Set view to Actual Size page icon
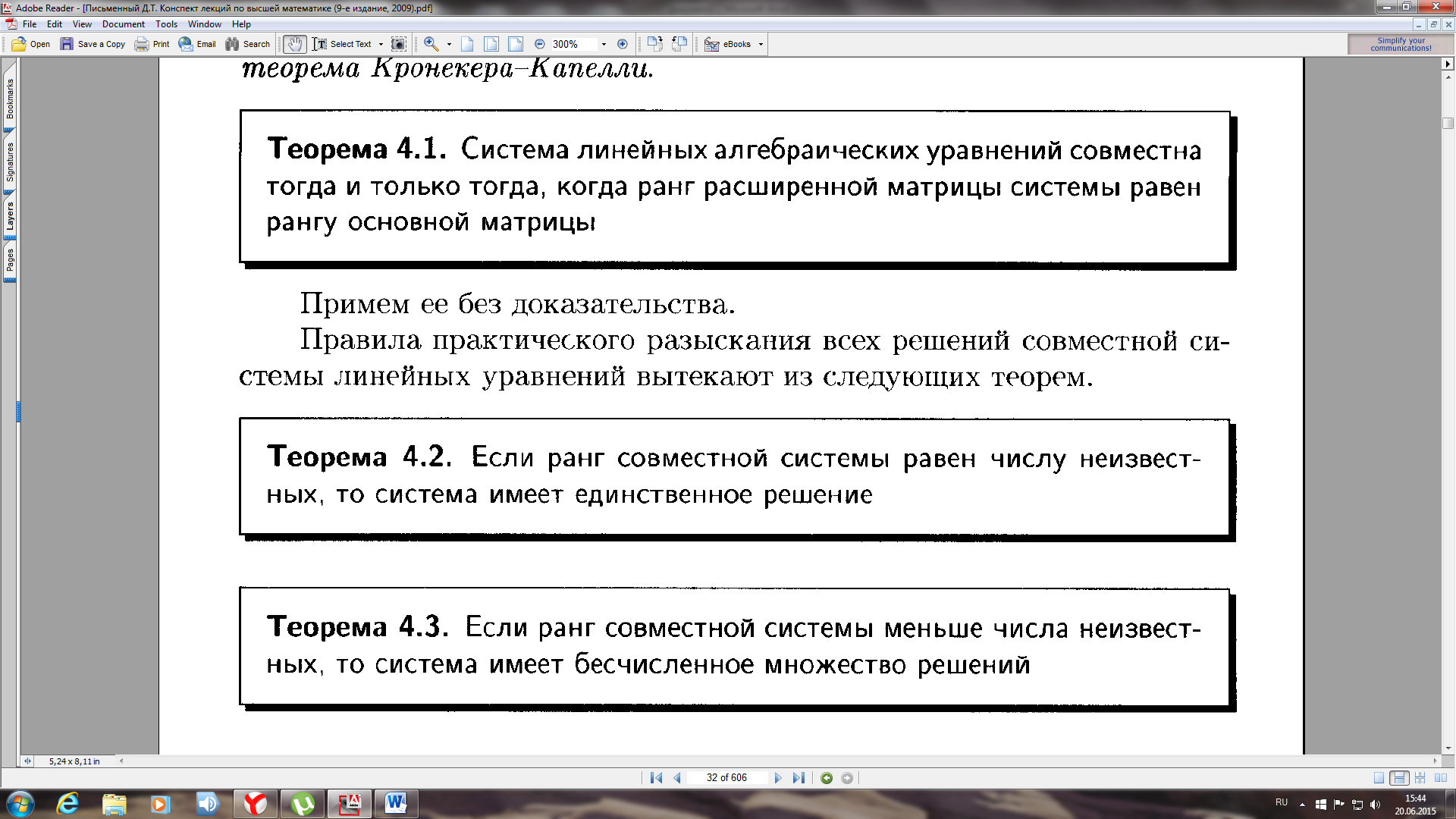This screenshot has height=819, width=1456. (467, 44)
